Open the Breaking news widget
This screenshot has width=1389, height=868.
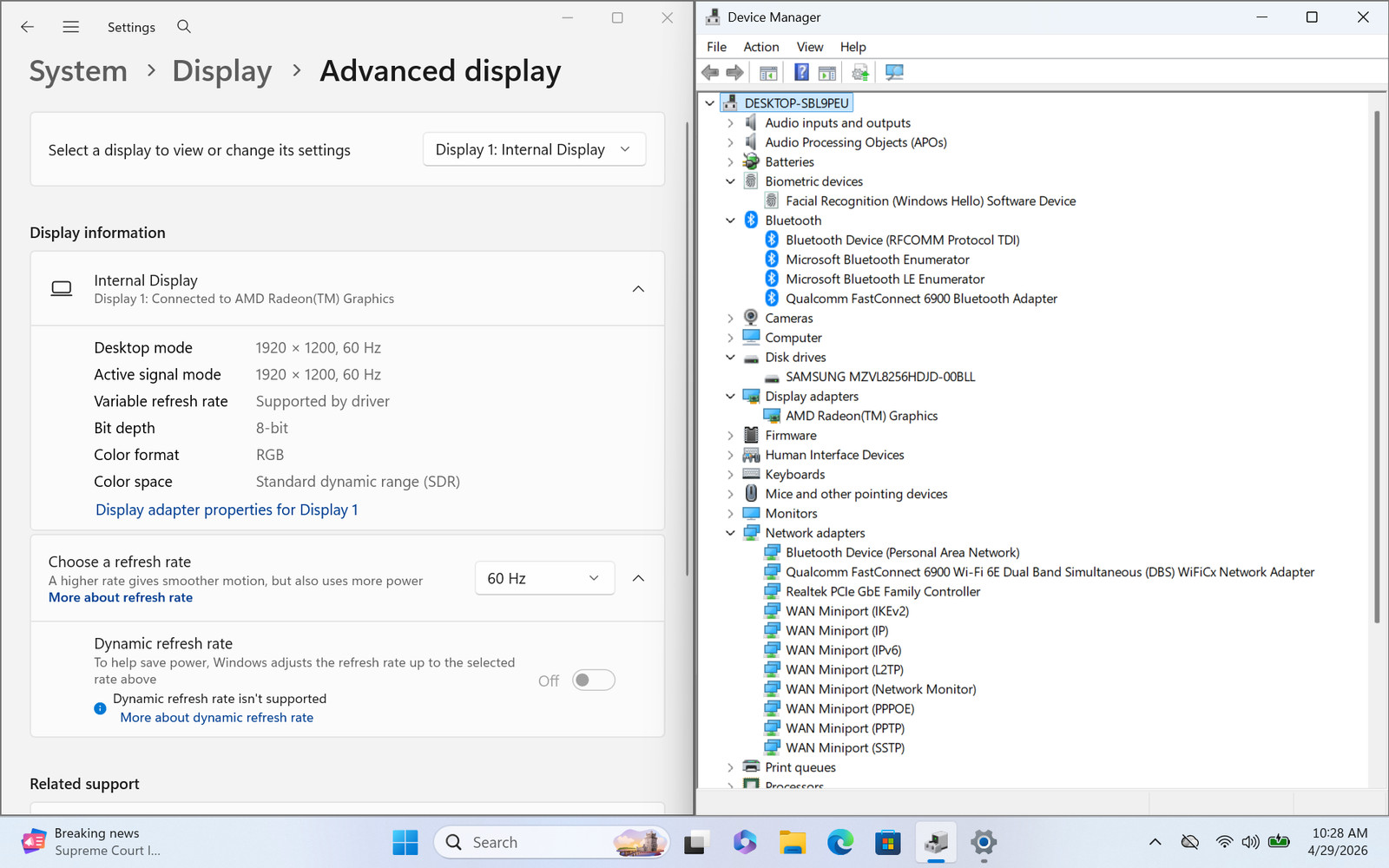tap(91, 842)
